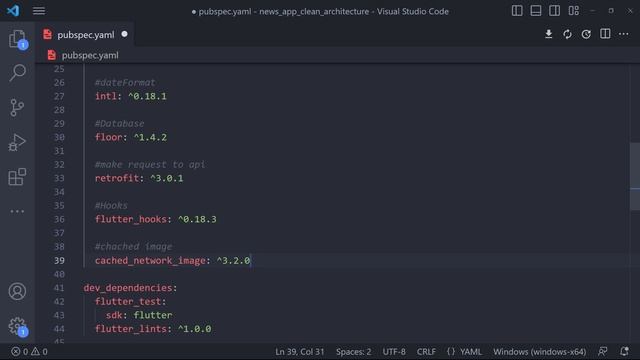The width and height of the screenshot is (640, 360).
Task: Click flutter_test key on line 42
Action: click(x=128, y=302)
